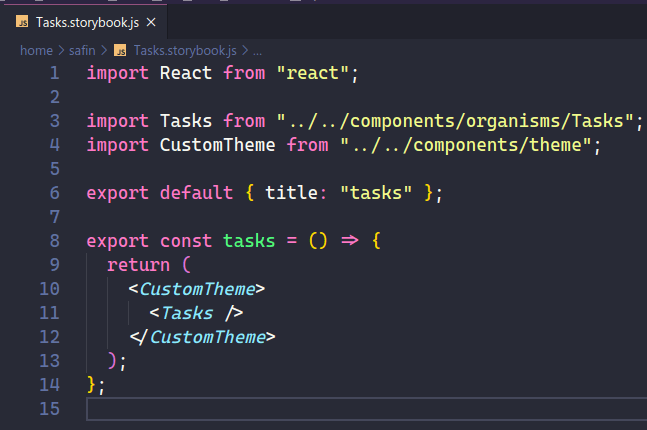Open the home breadcrumb segment

[36, 50]
